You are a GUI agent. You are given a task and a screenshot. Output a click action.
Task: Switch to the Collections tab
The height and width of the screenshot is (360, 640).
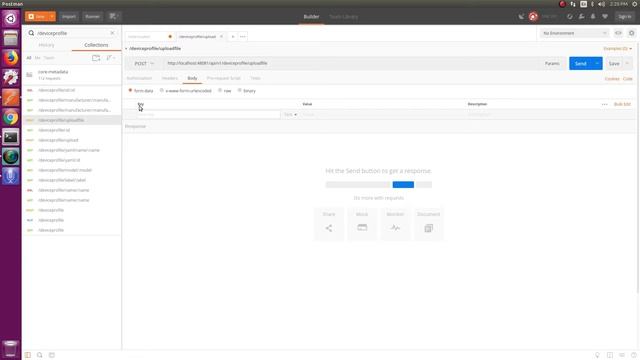[x=96, y=45]
